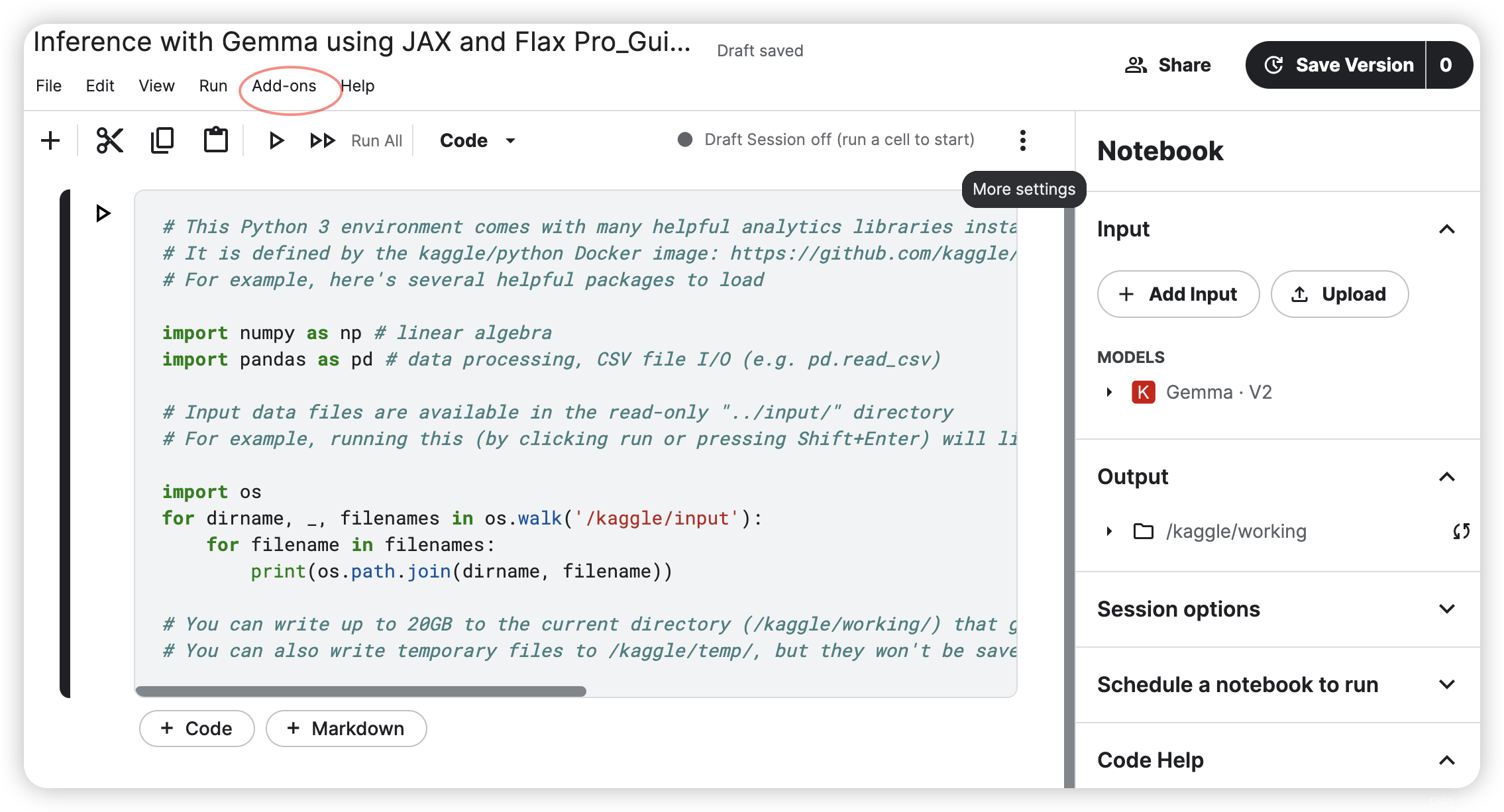Refresh the /kaggle/working output folder
This screenshot has height=812, width=1504.
(1461, 531)
